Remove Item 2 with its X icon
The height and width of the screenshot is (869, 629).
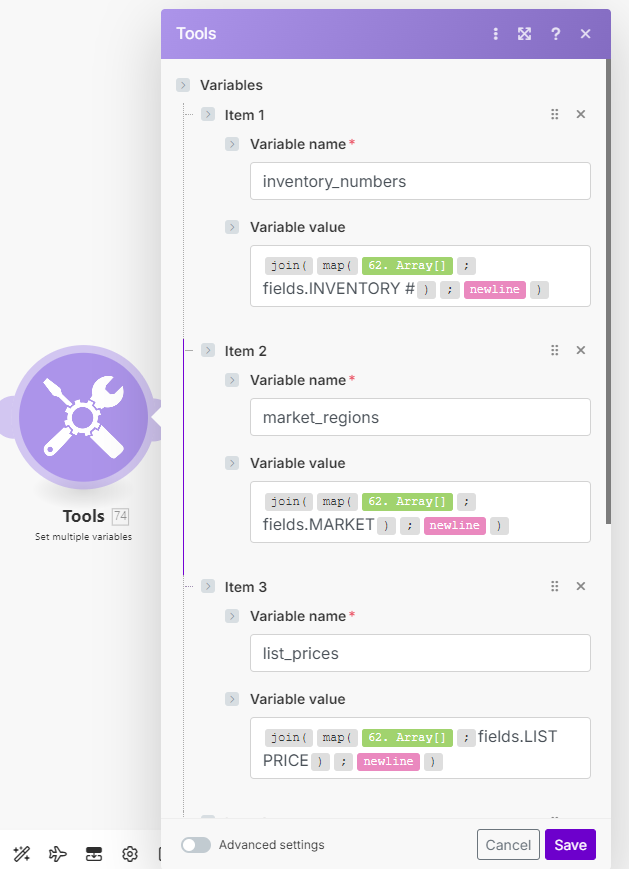(580, 351)
